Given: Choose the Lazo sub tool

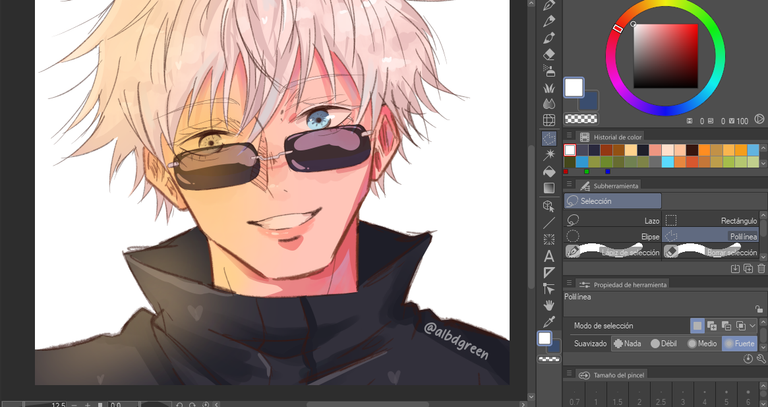Looking at the screenshot, I should coord(612,221).
